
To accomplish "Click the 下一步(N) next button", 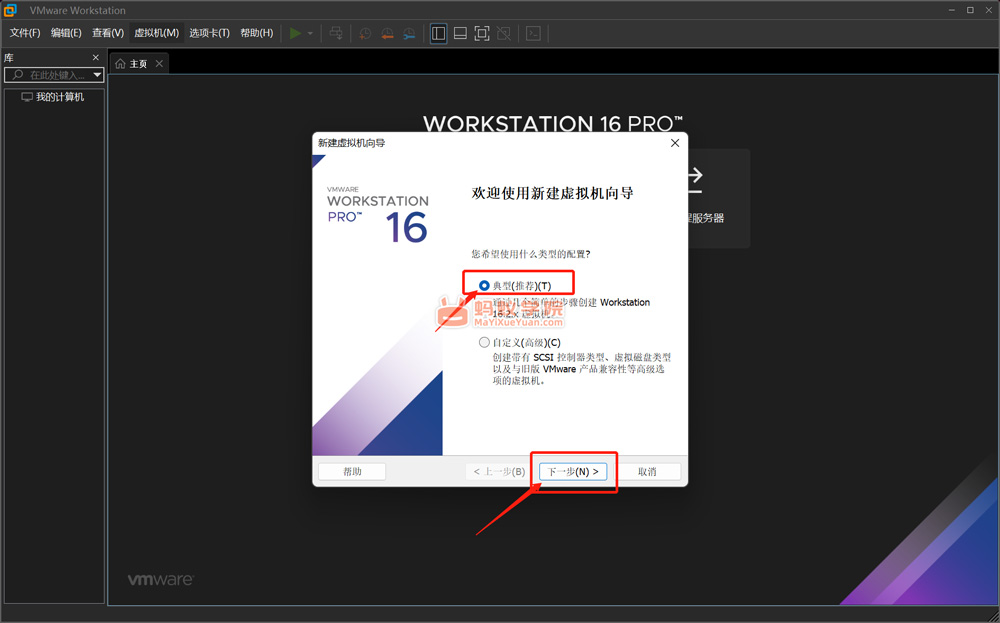I will coord(573,471).
